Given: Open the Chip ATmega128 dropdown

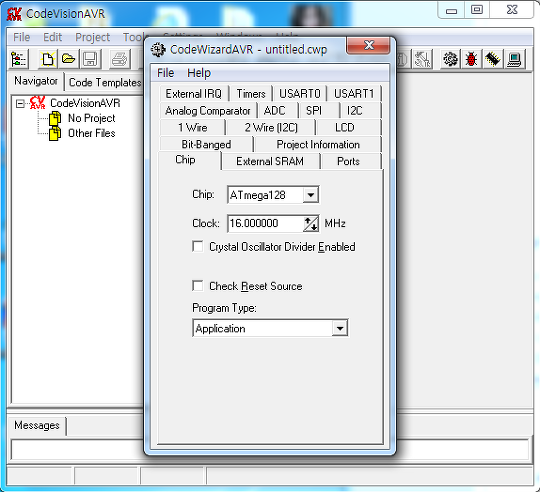Looking at the screenshot, I should pyautogui.click(x=311, y=195).
